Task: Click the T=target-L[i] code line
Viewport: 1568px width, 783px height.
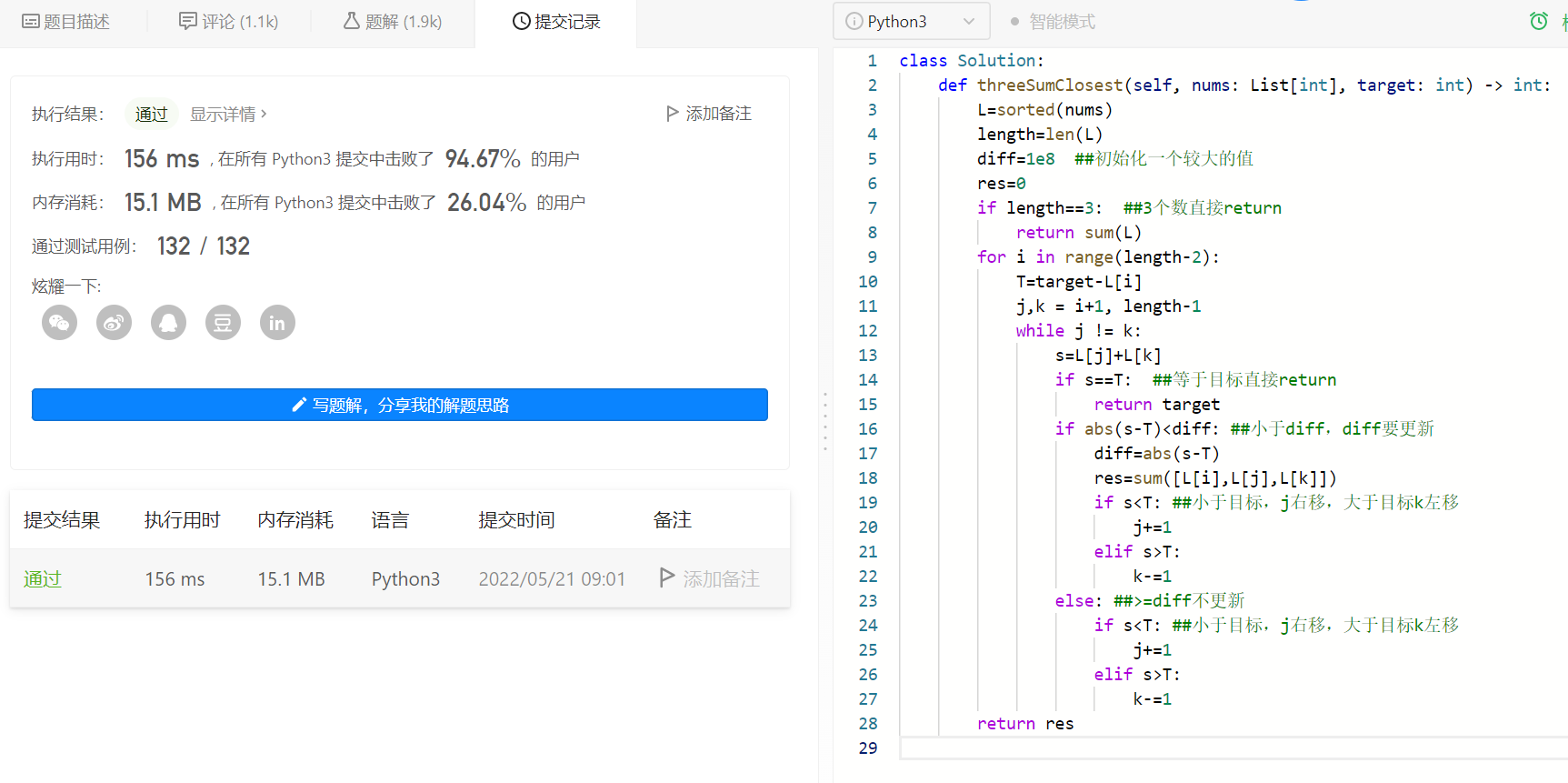Action: tap(1079, 282)
